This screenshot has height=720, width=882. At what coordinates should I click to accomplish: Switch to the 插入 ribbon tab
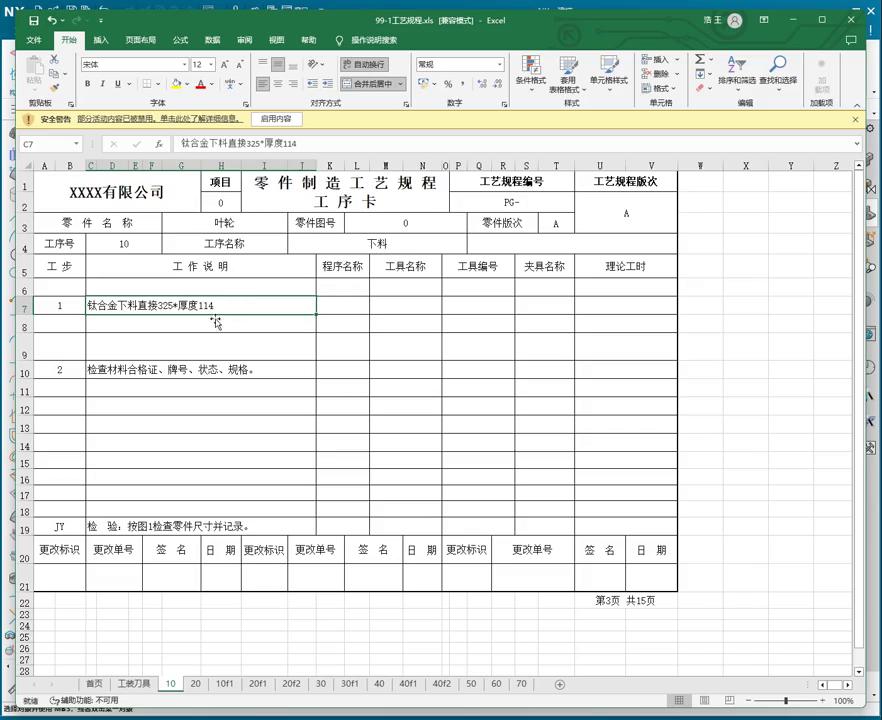[101, 40]
